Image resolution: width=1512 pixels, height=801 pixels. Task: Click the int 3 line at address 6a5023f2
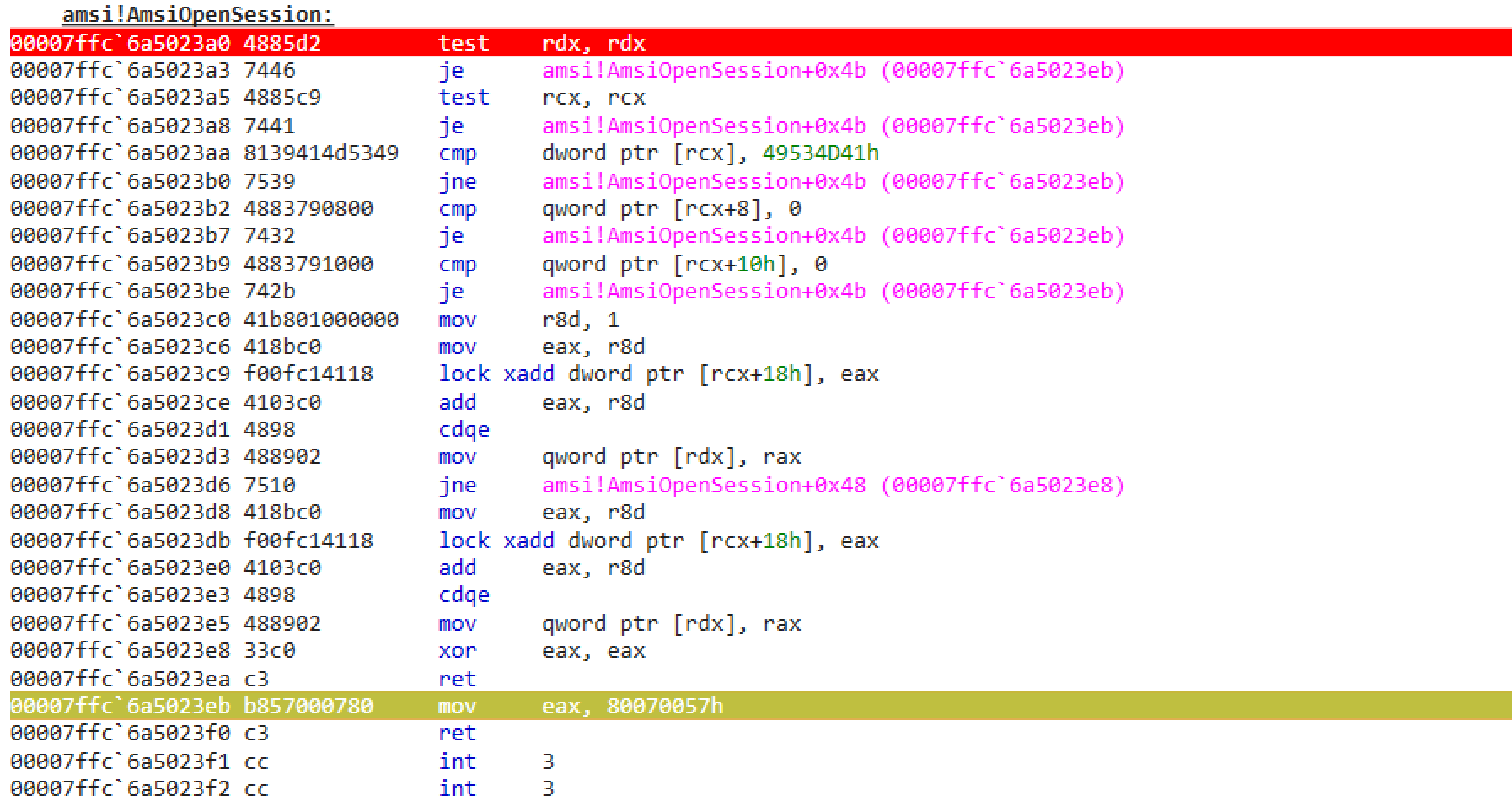(x=282, y=788)
